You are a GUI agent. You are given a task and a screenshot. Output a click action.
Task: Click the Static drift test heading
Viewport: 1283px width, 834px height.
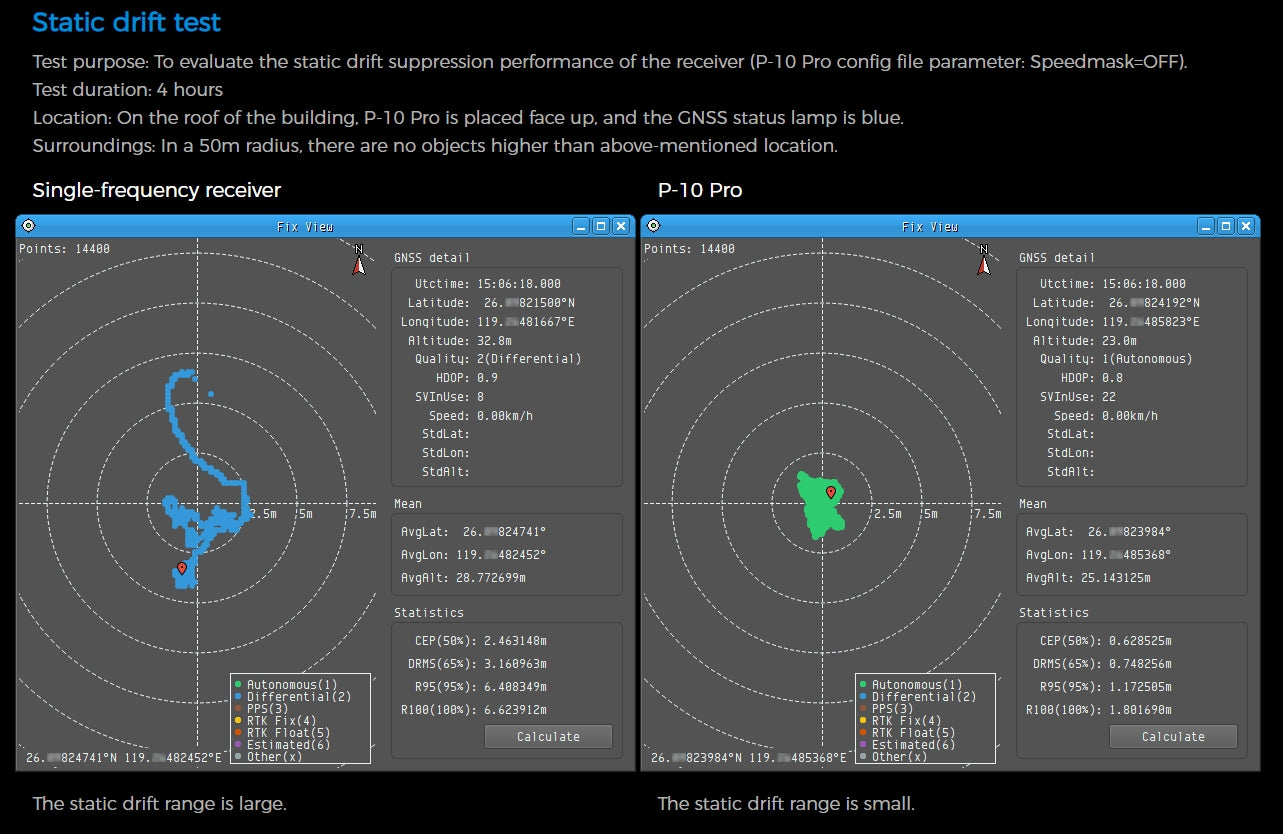click(127, 22)
